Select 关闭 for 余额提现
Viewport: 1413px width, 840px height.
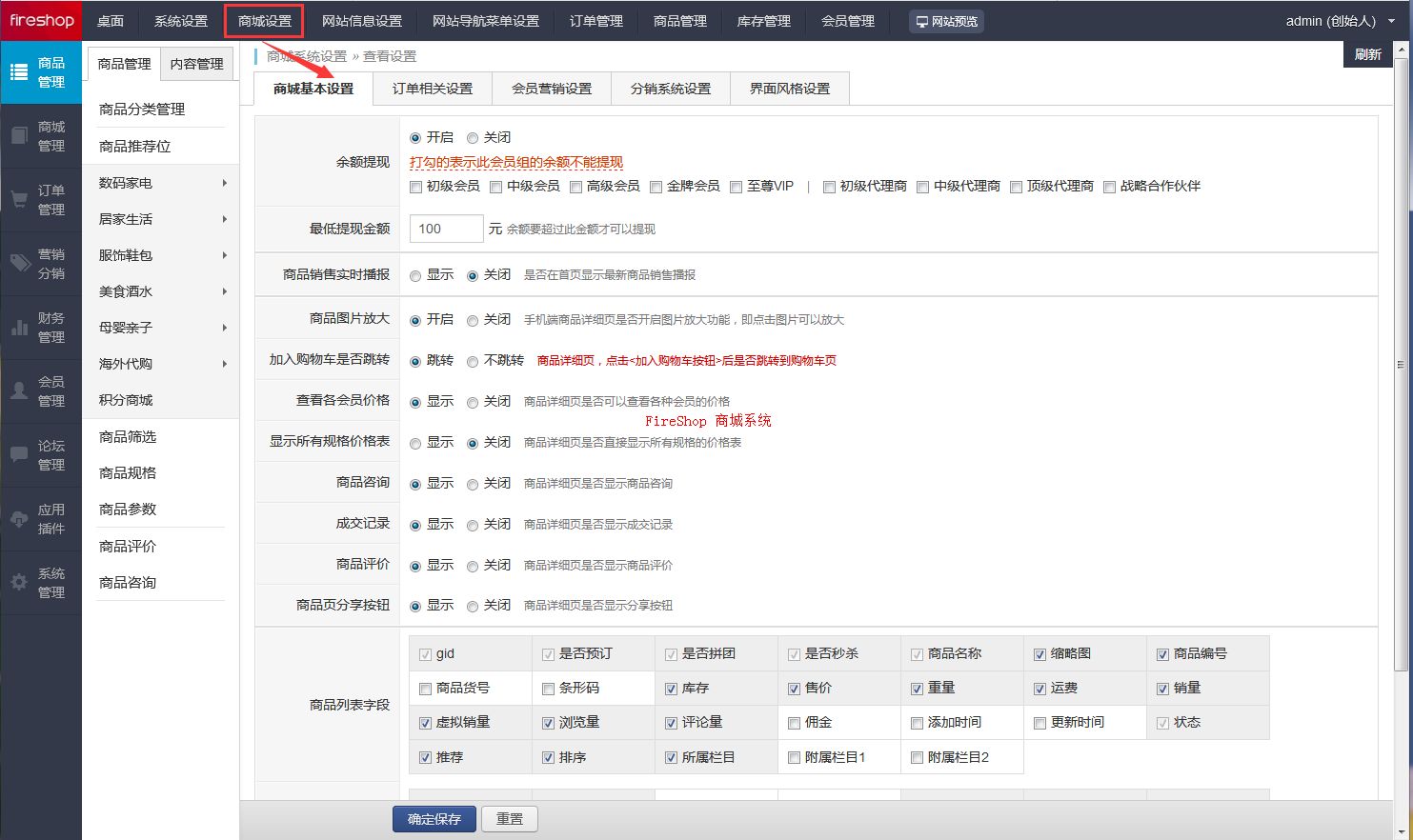coord(473,138)
